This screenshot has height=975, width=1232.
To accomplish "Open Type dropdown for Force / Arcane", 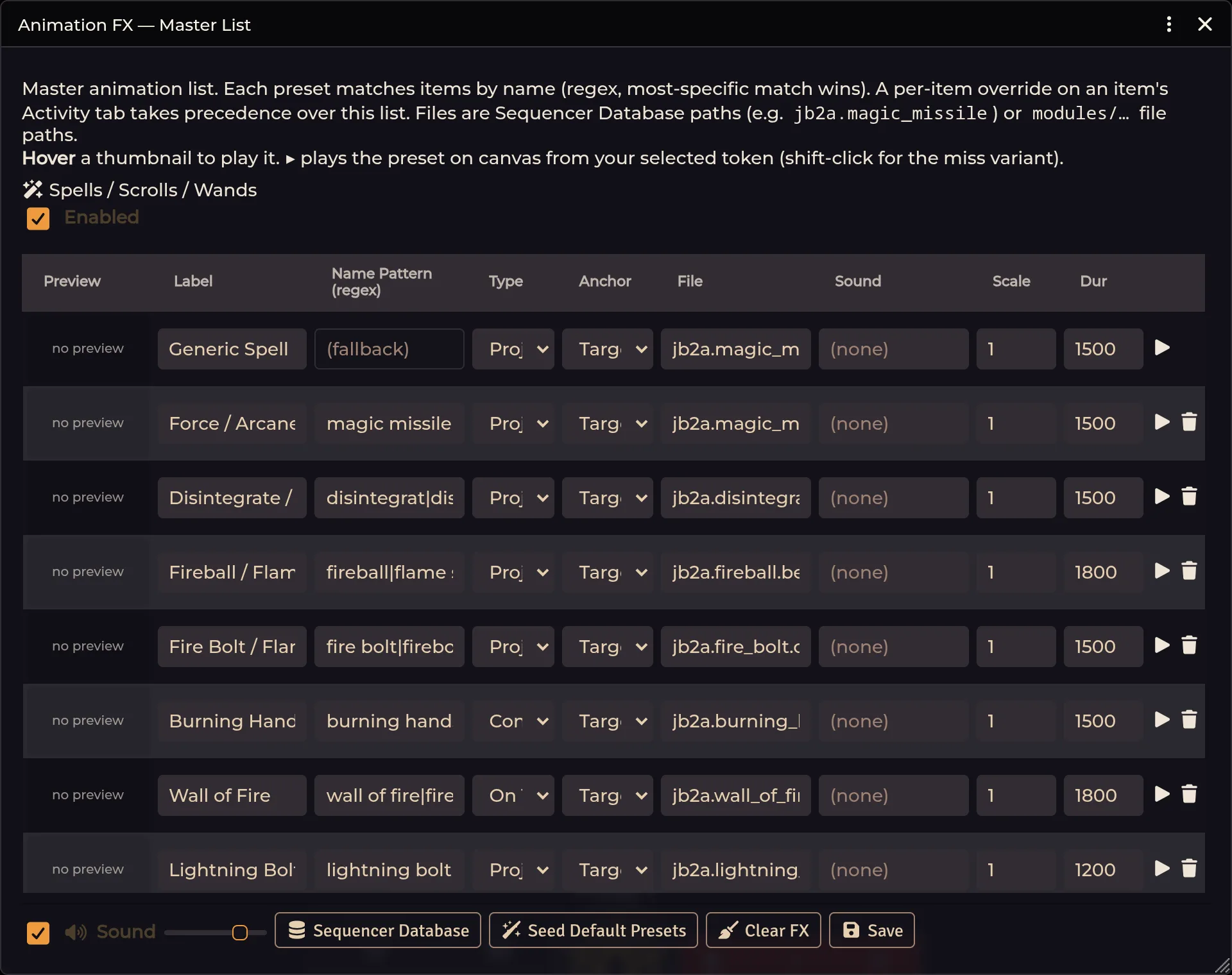I will pyautogui.click(x=513, y=423).
